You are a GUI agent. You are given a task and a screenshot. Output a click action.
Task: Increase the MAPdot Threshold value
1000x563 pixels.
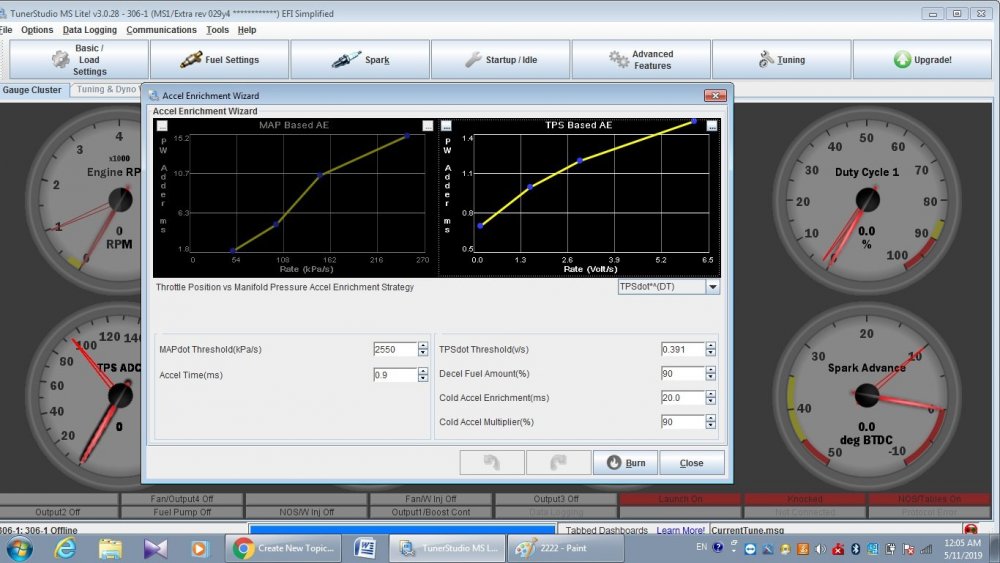(x=423, y=346)
